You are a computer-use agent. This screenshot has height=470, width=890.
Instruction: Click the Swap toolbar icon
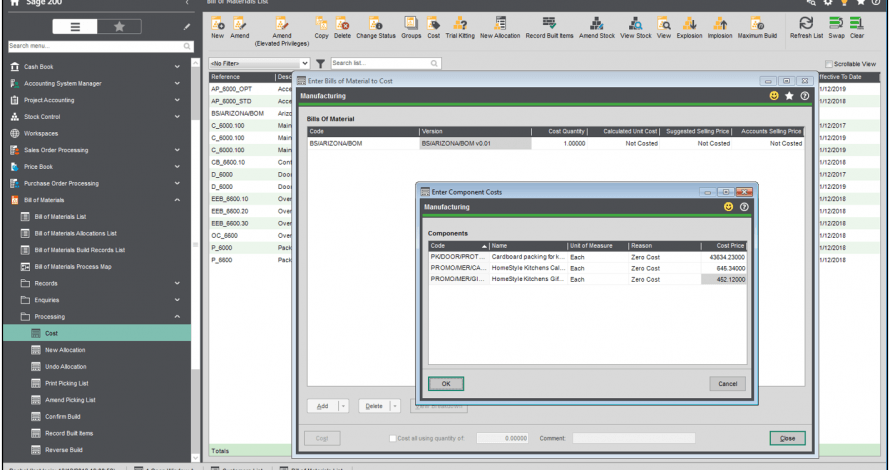[x=836, y=28]
